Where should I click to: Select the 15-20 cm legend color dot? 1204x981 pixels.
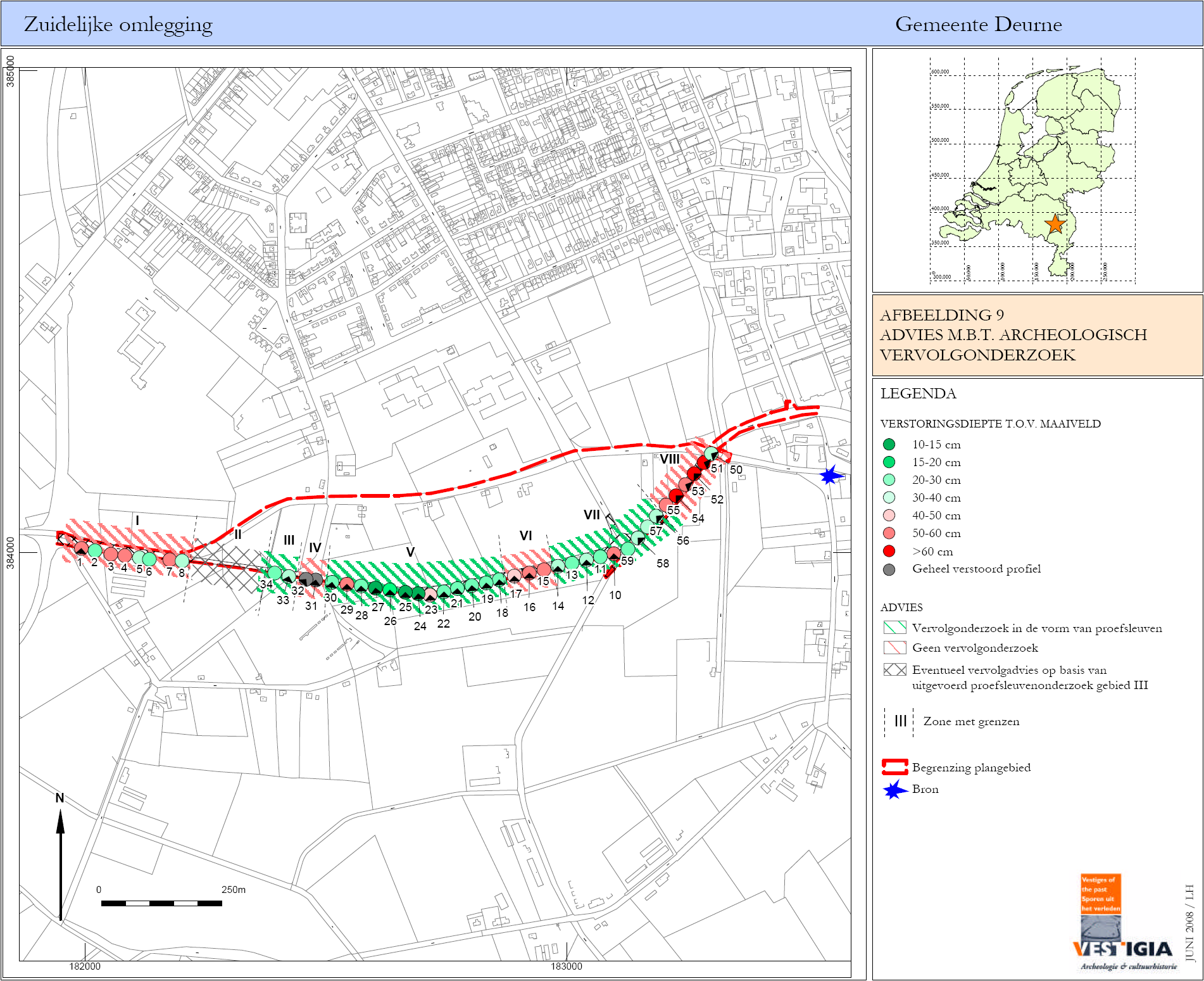[889, 462]
